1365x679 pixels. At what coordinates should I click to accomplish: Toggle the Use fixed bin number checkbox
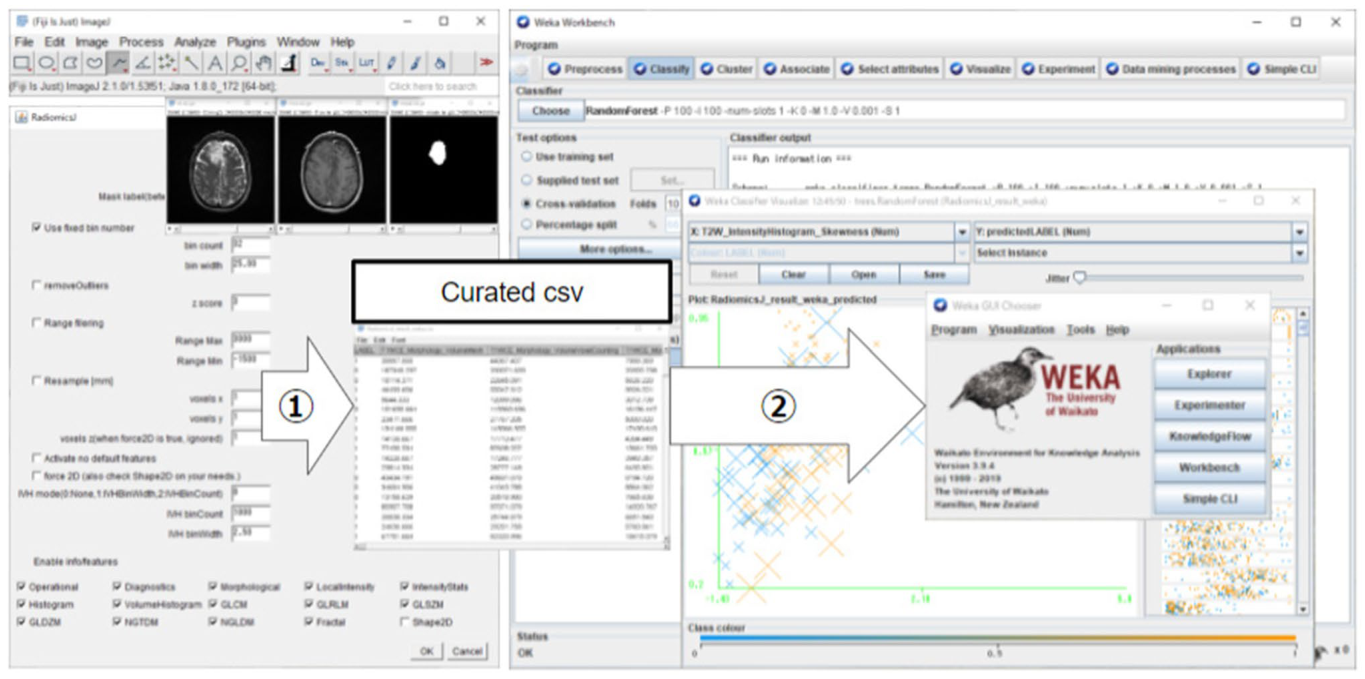click(x=37, y=228)
